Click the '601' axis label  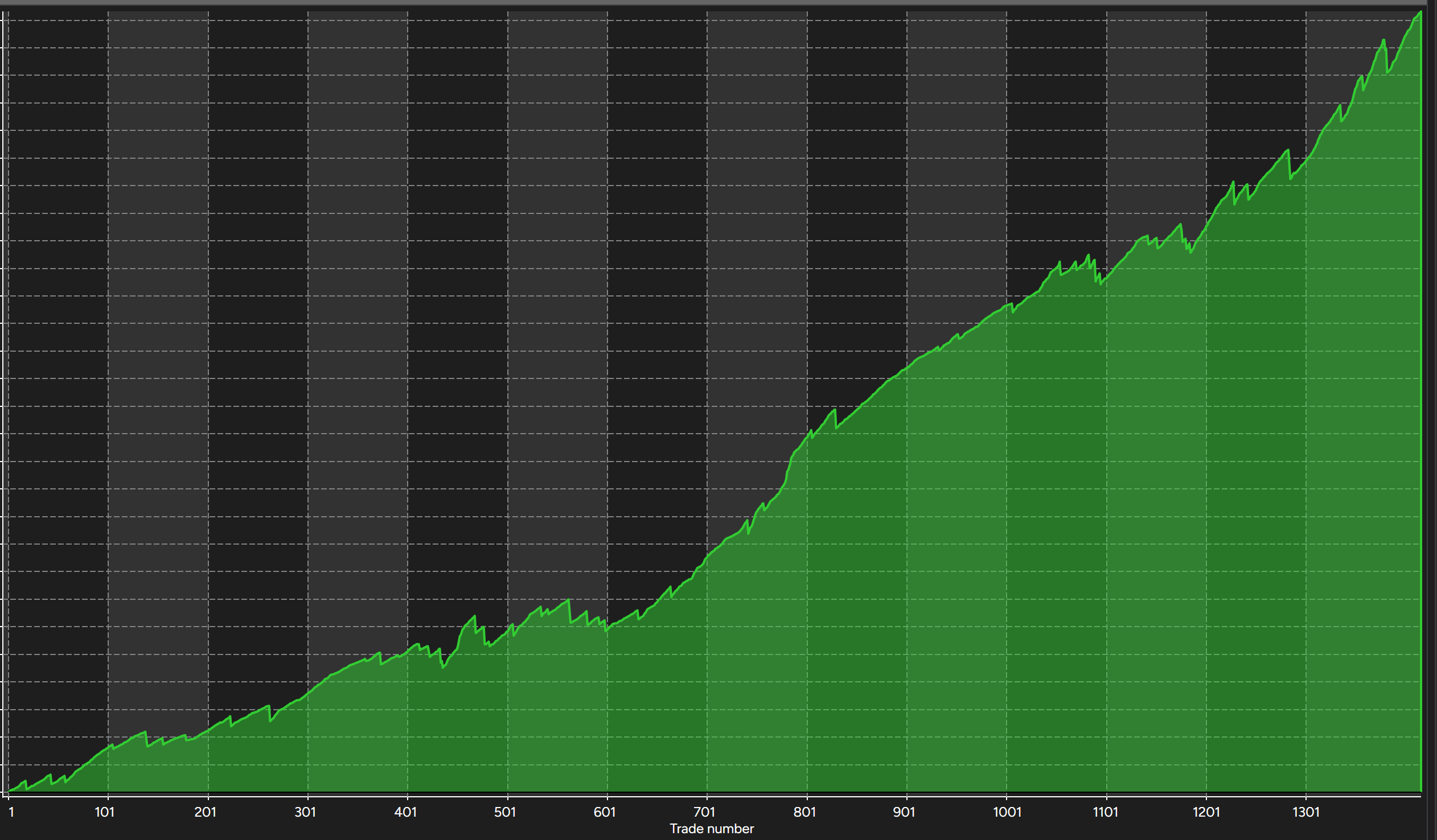coord(605,812)
